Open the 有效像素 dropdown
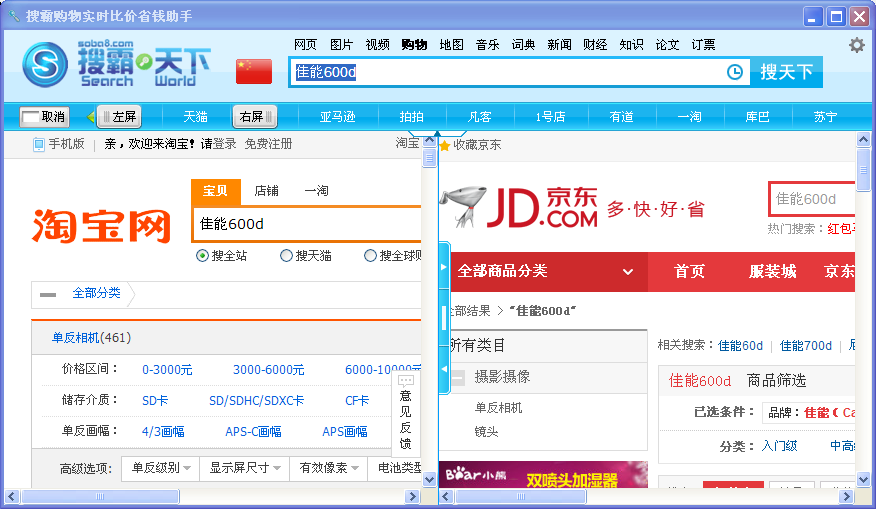Viewport: 876px width, 509px height. pos(328,468)
